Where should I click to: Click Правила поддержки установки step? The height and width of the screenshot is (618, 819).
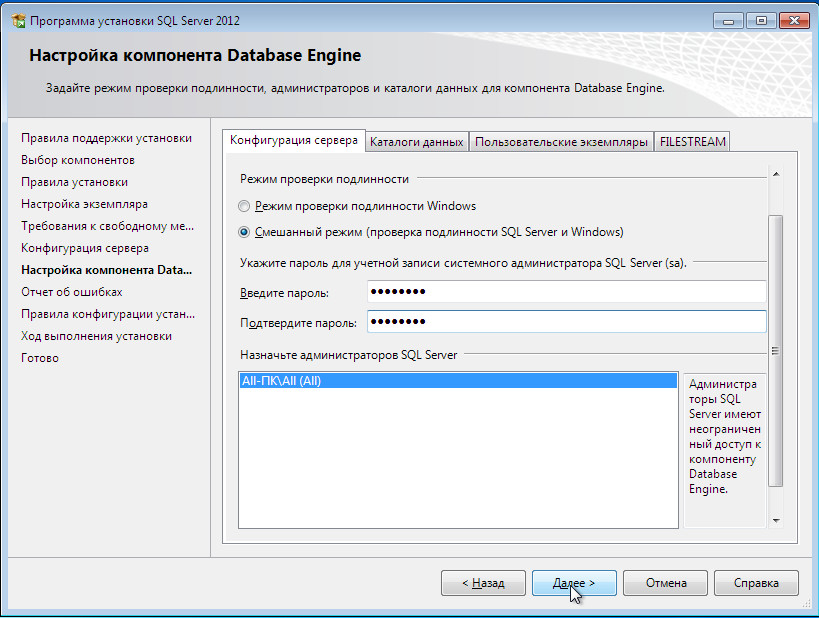pos(107,138)
